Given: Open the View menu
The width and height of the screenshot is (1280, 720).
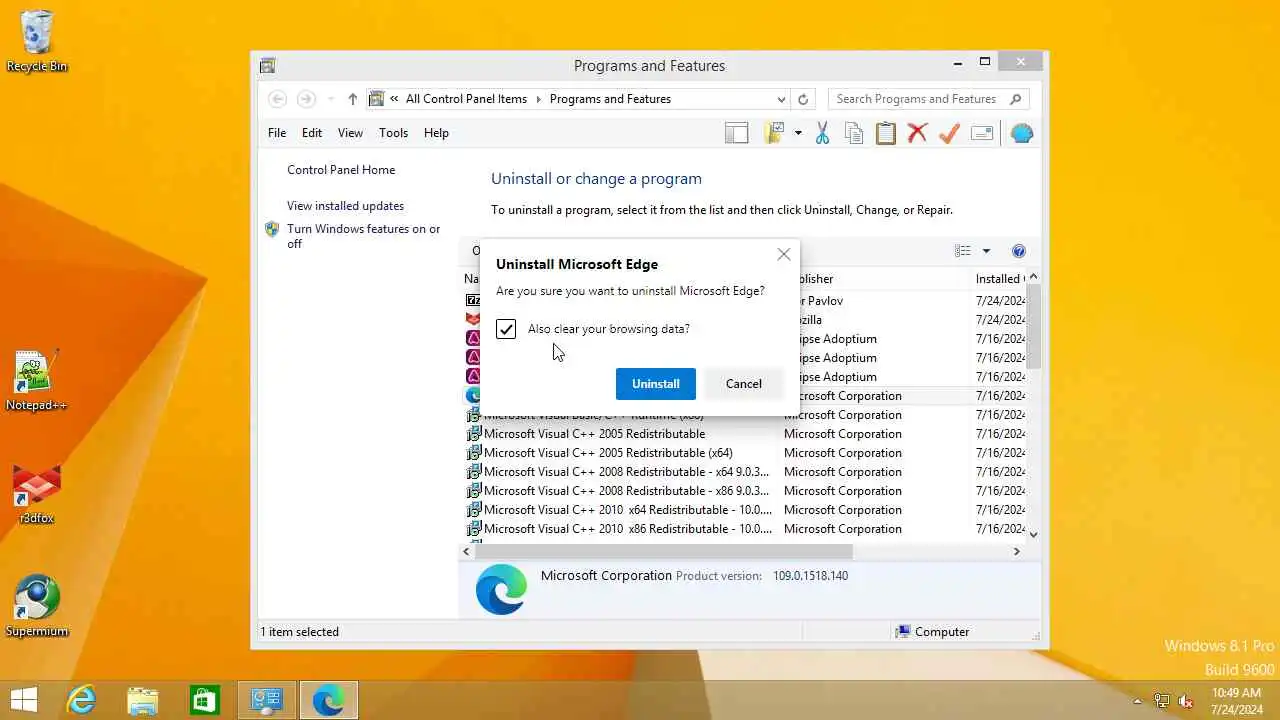Looking at the screenshot, I should click(350, 133).
